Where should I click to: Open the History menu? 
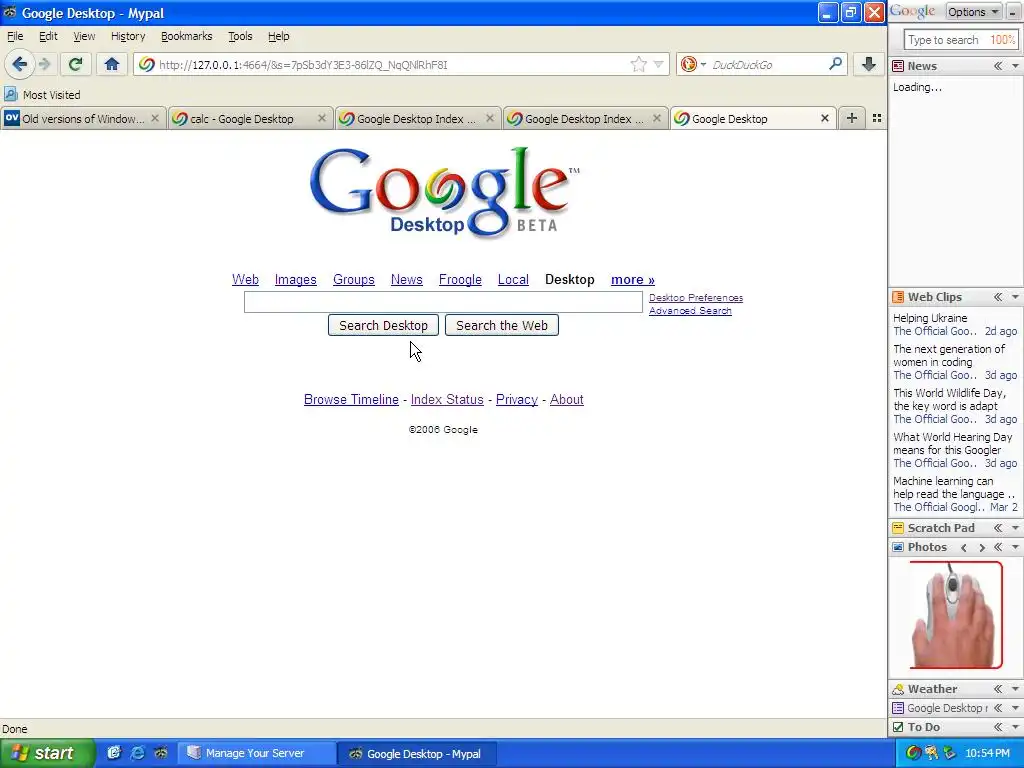coord(128,36)
